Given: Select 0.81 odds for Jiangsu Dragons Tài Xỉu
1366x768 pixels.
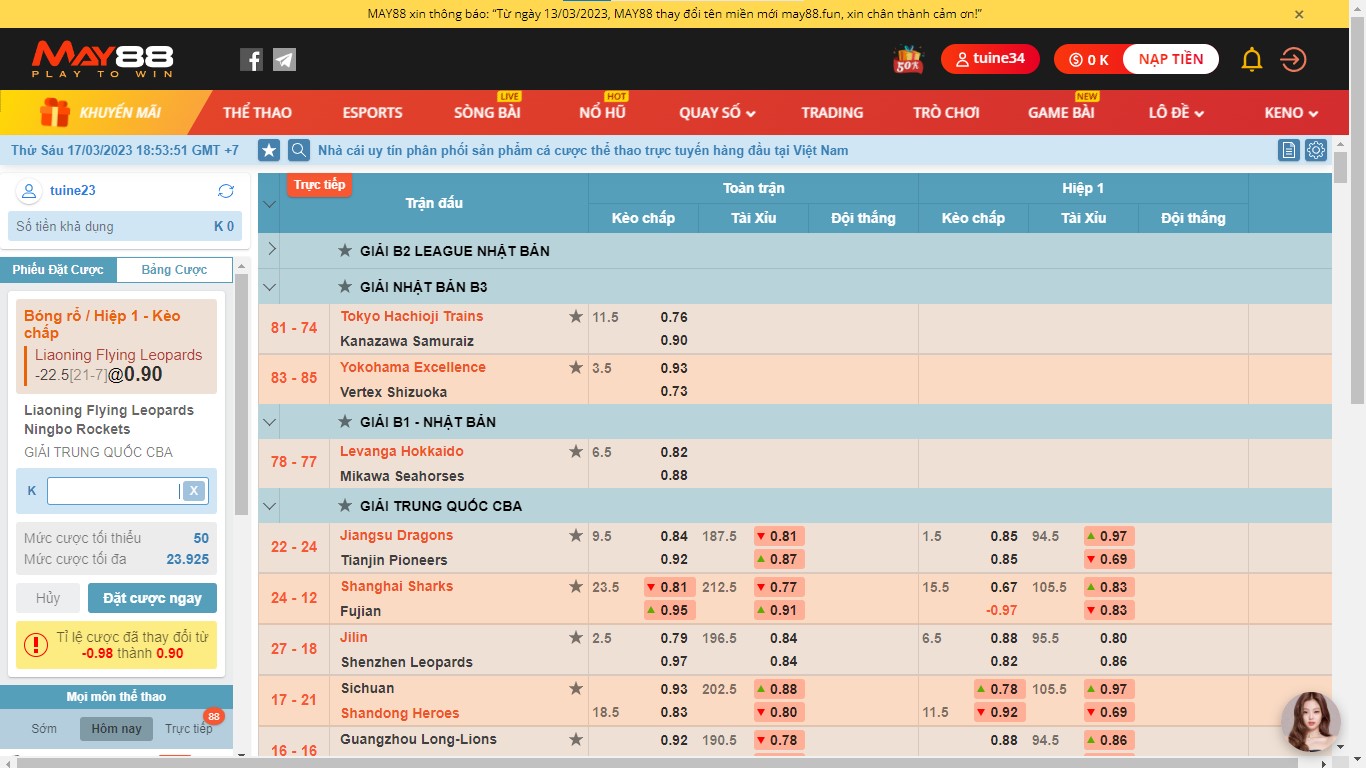Looking at the screenshot, I should tap(779, 537).
